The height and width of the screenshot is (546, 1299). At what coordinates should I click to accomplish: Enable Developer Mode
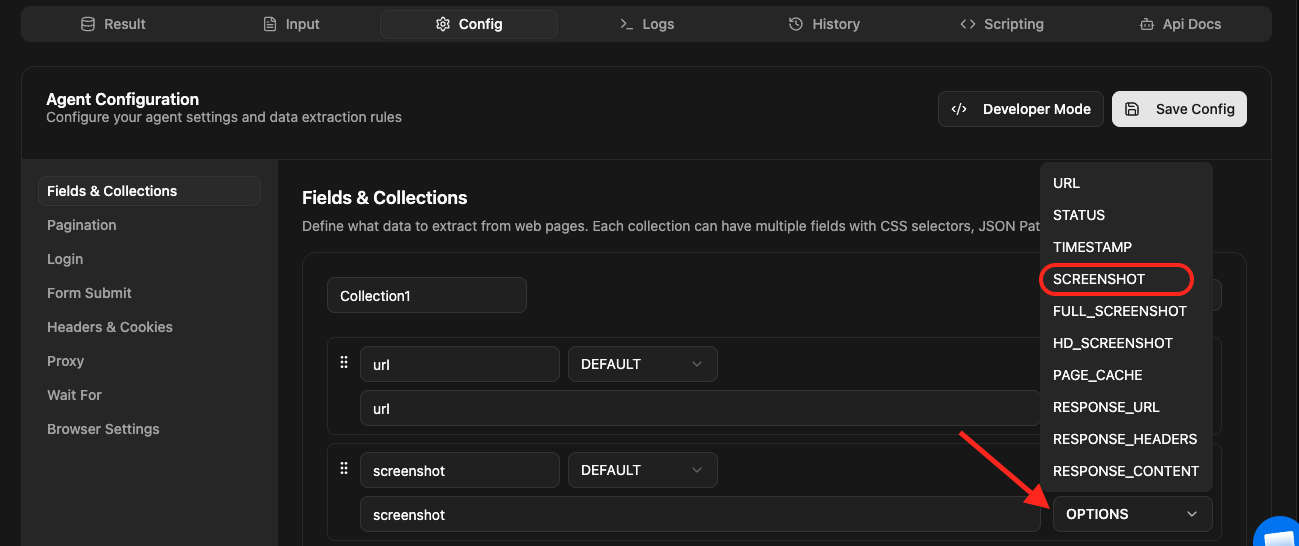coord(1020,109)
